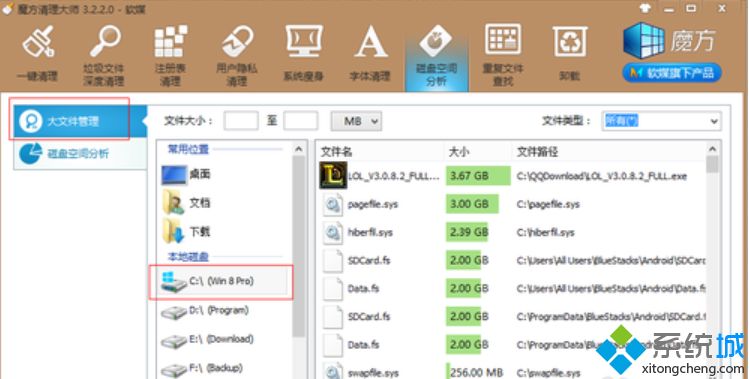Click the 3.00 GB size cell

472,204
